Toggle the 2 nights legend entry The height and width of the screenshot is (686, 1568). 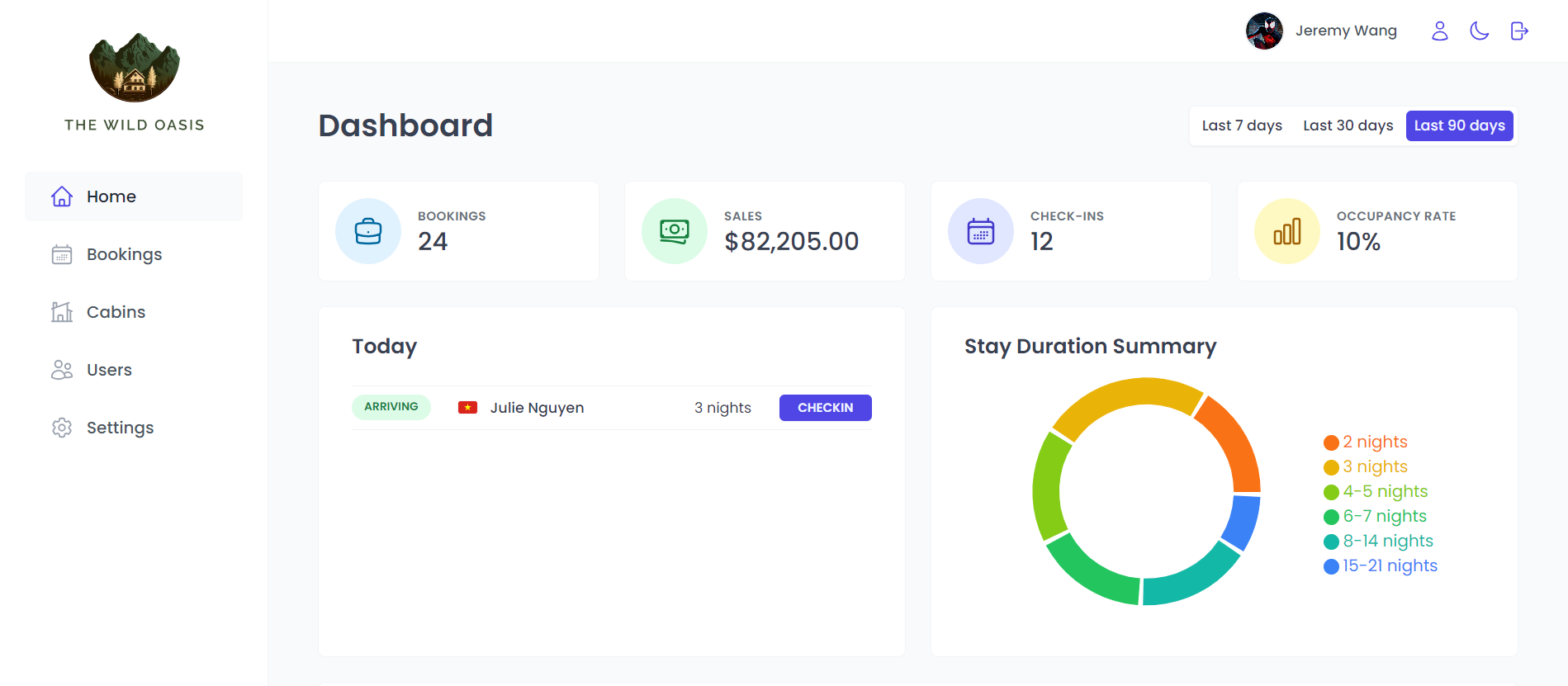pos(1366,442)
